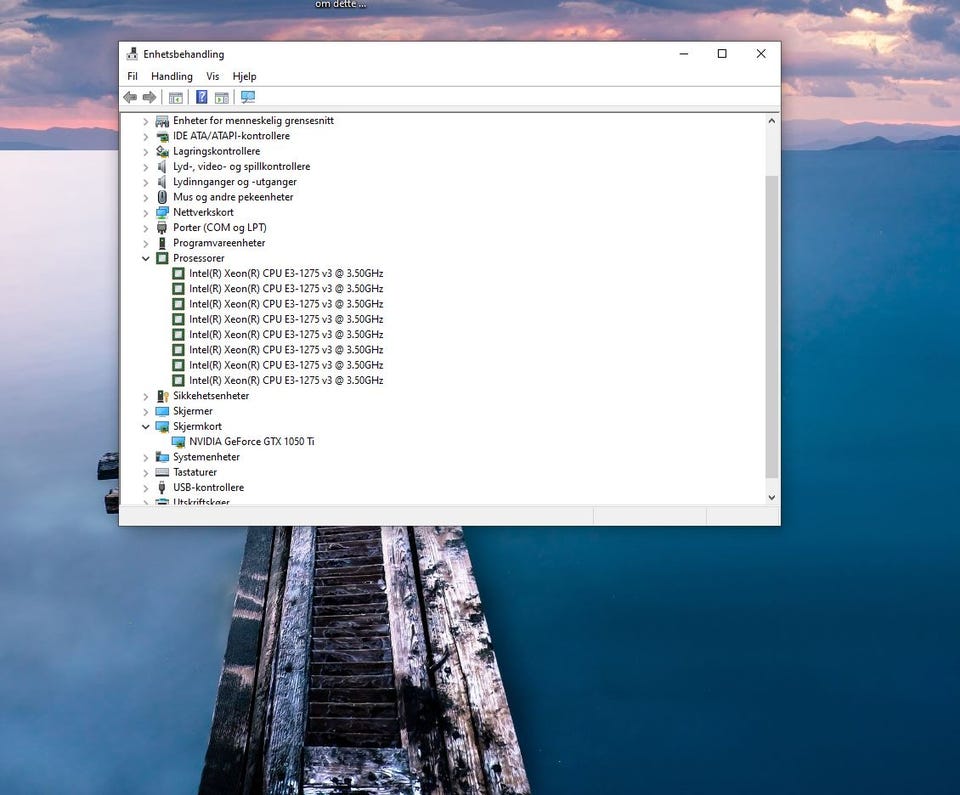This screenshot has height=795, width=960.
Task: Click the Skjermkort category icon
Action: 162,426
